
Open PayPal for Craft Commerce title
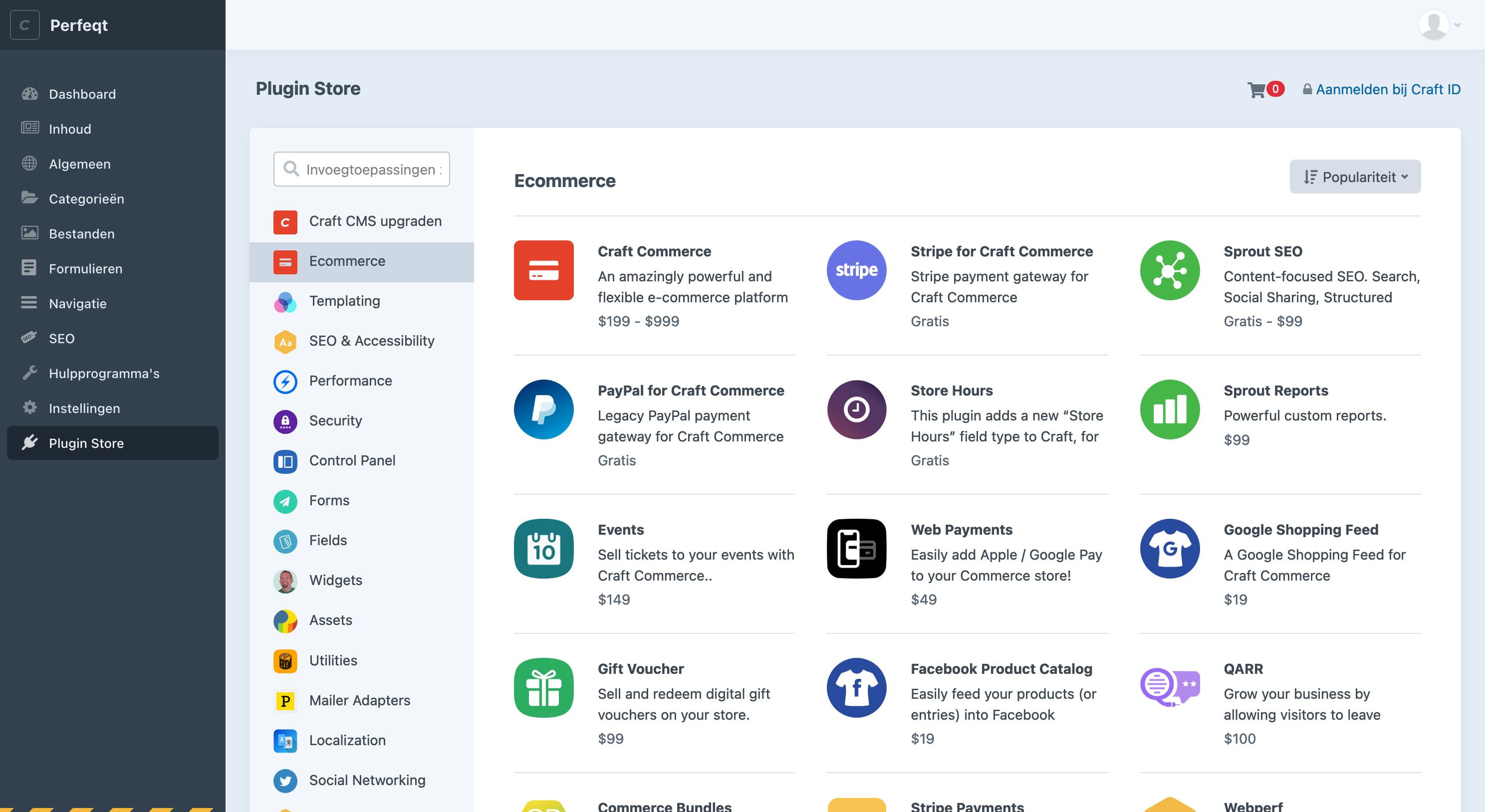[691, 390]
